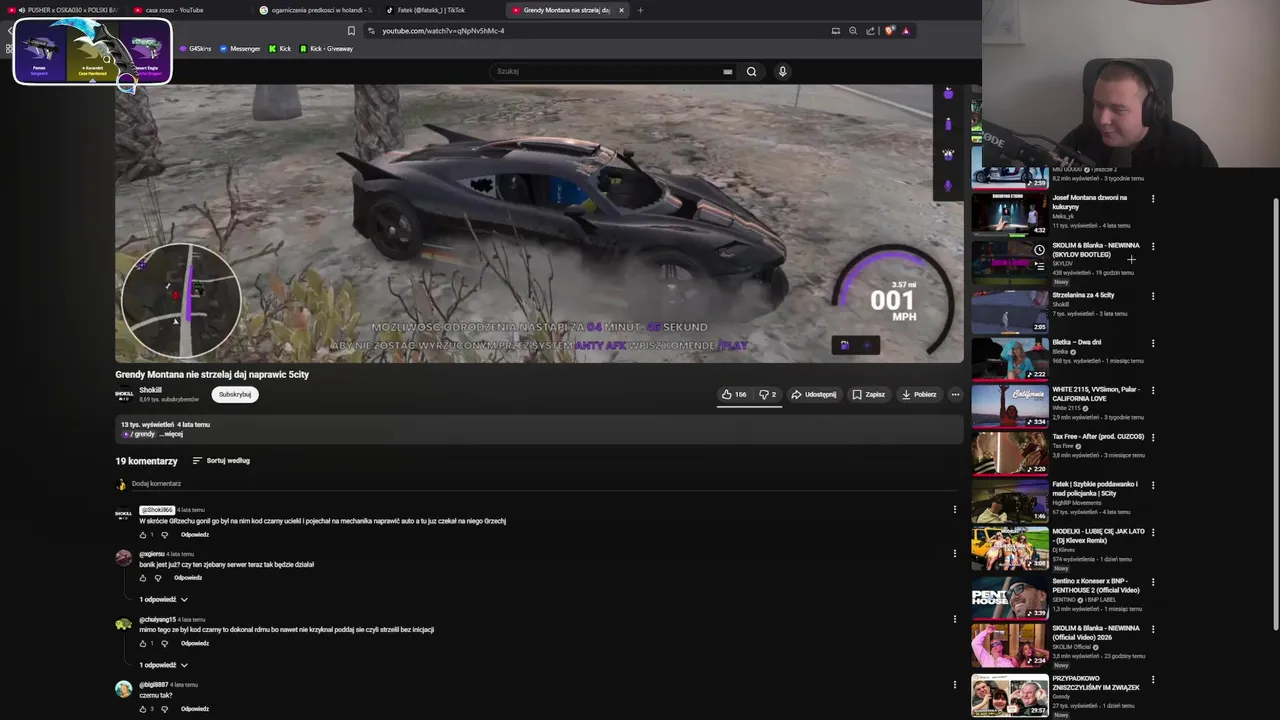Open options menu for the @chuiyang15 comment
The height and width of the screenshot is (720, 1280).
pos(954,619)
